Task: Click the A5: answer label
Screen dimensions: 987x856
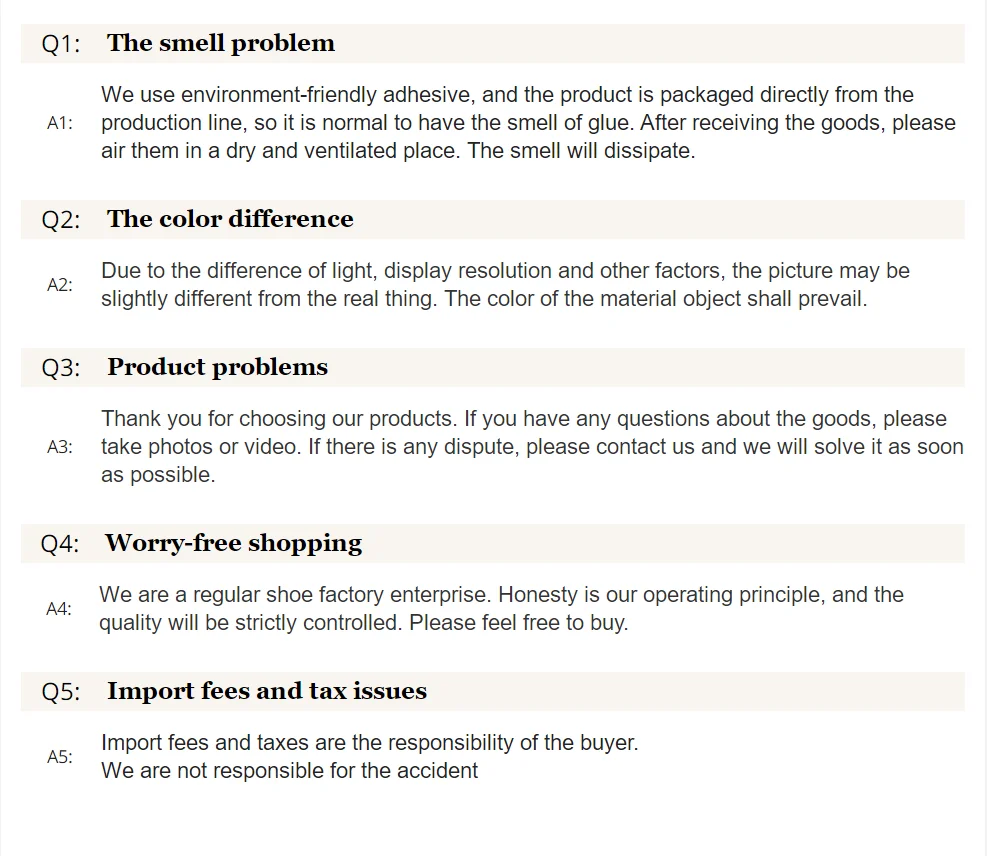Action: coord(60,757)
